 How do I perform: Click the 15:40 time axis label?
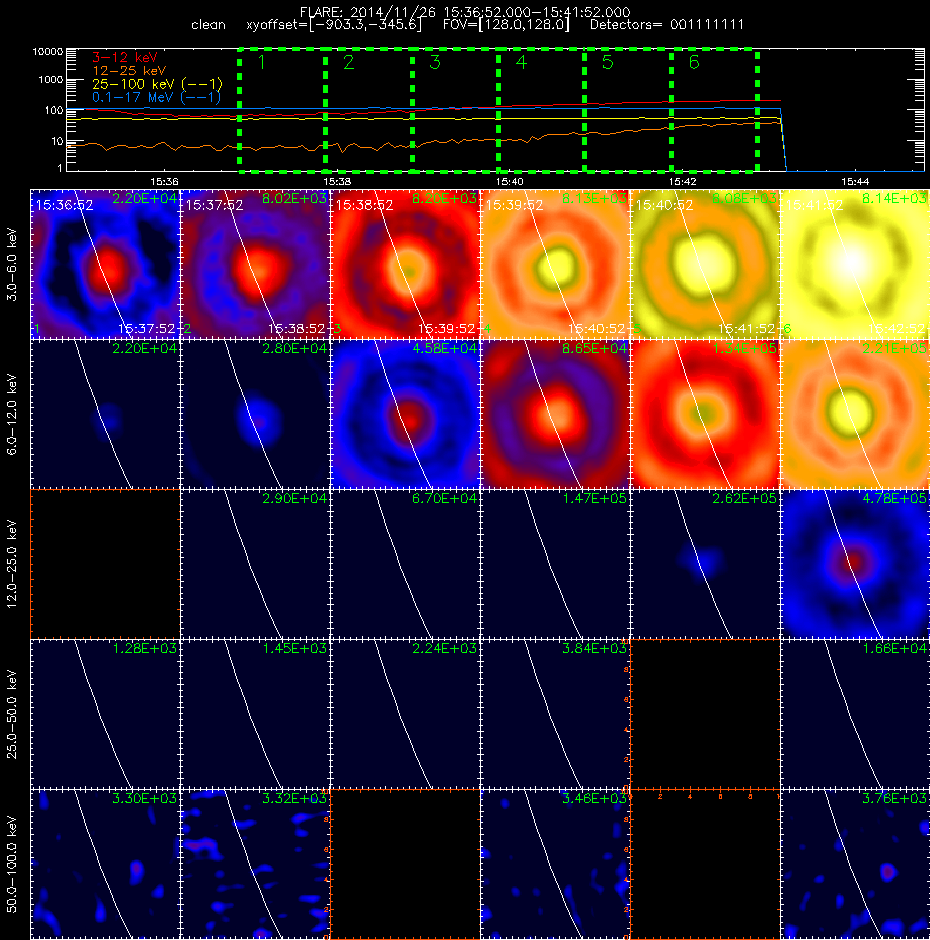coord(510,181)
